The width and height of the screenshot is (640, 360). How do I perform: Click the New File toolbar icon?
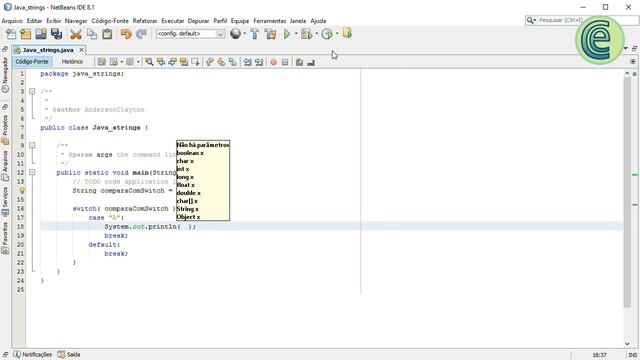click(11, 34)
